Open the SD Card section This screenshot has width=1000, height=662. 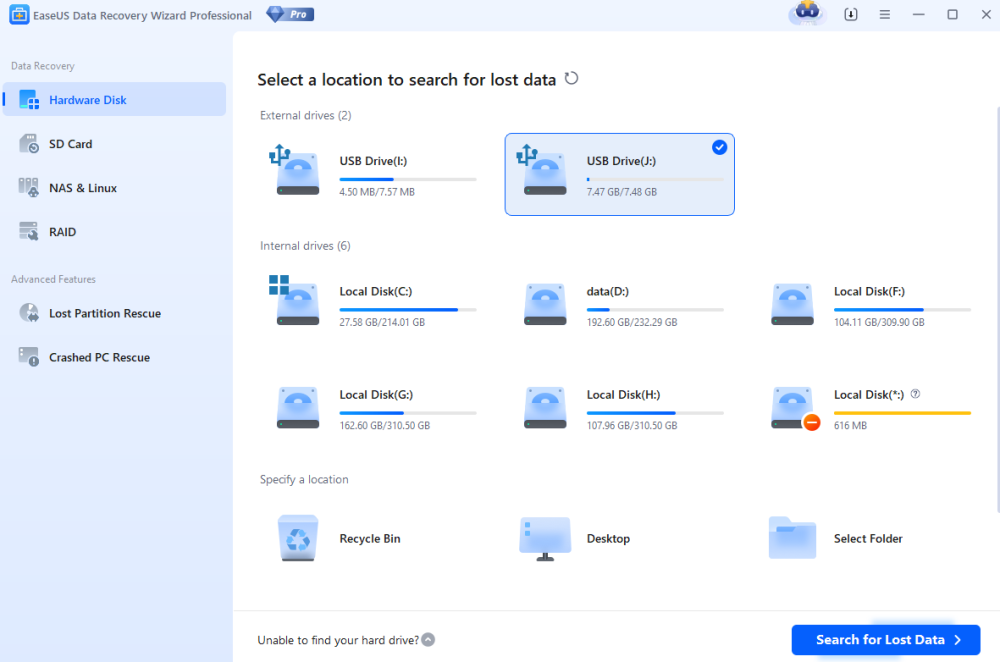pos(70,144)
